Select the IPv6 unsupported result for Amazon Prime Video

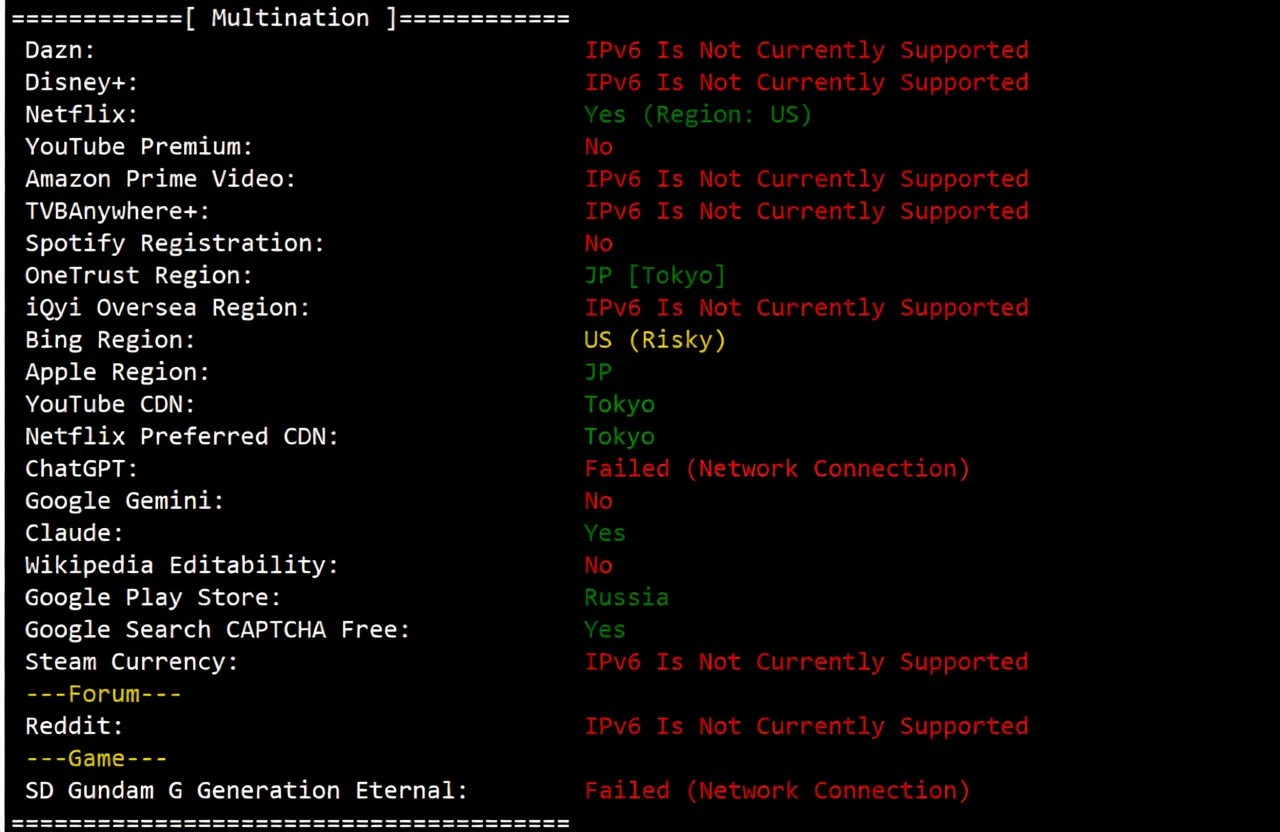[807, 179]
